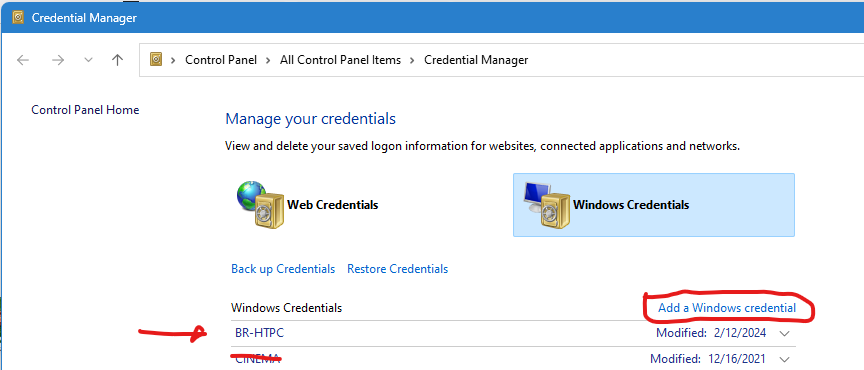The image size is (864, 370).
Task: Expand the BR-HTPC credential chevron
Action: click(x=785, y=334)
